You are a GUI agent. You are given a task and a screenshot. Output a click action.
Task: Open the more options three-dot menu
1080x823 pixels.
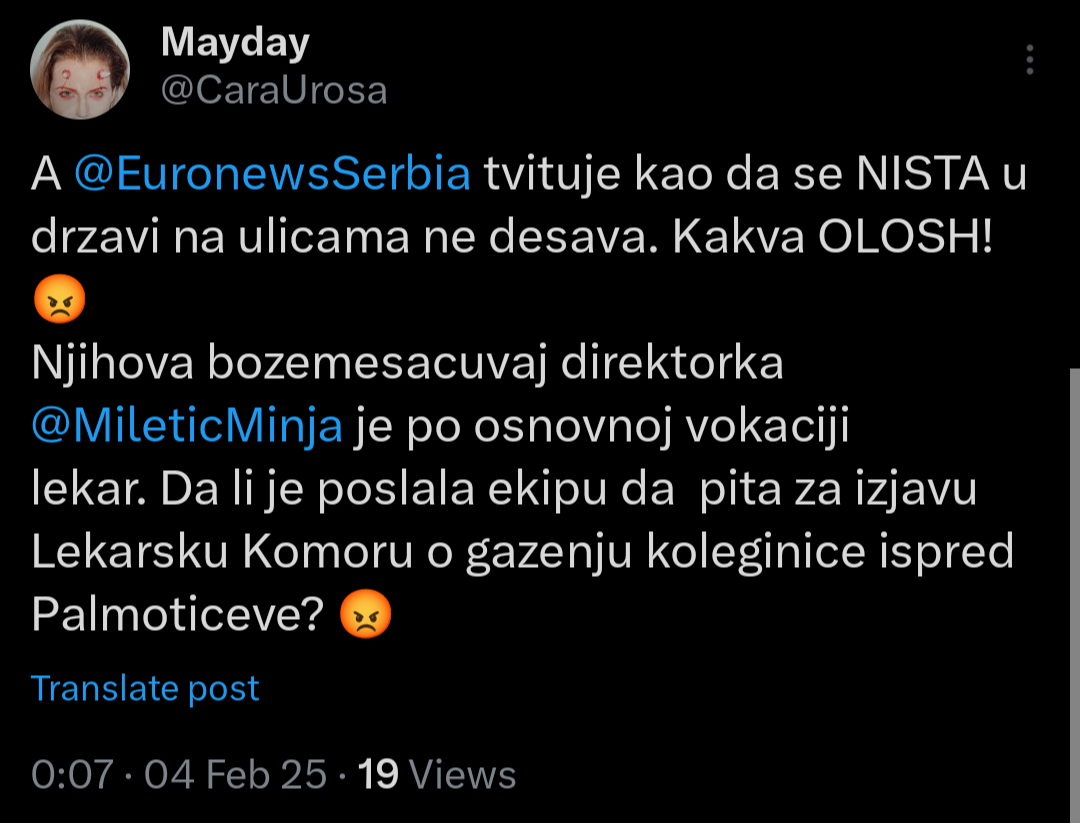pyautogui.click(x=1029, y=60)
